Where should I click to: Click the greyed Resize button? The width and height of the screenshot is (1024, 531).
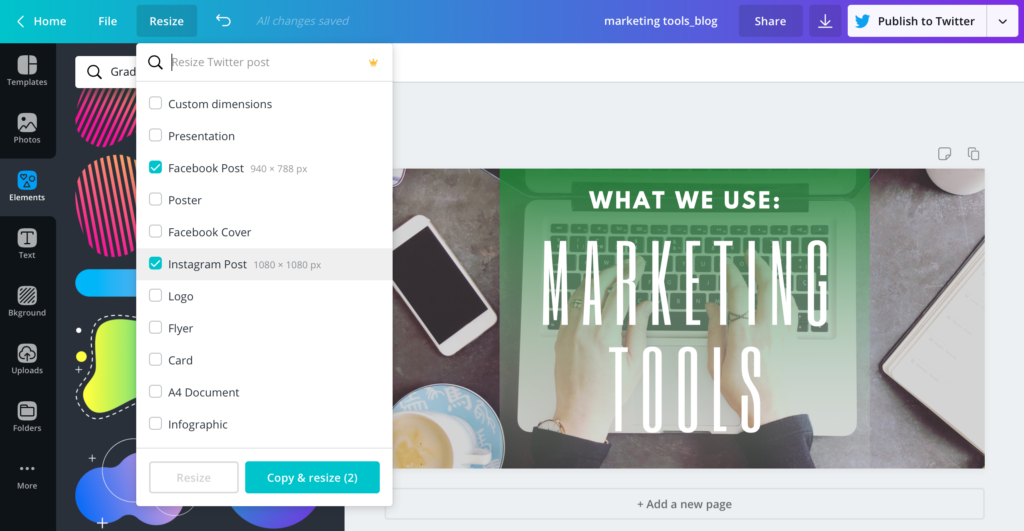[x=193, y=477]
